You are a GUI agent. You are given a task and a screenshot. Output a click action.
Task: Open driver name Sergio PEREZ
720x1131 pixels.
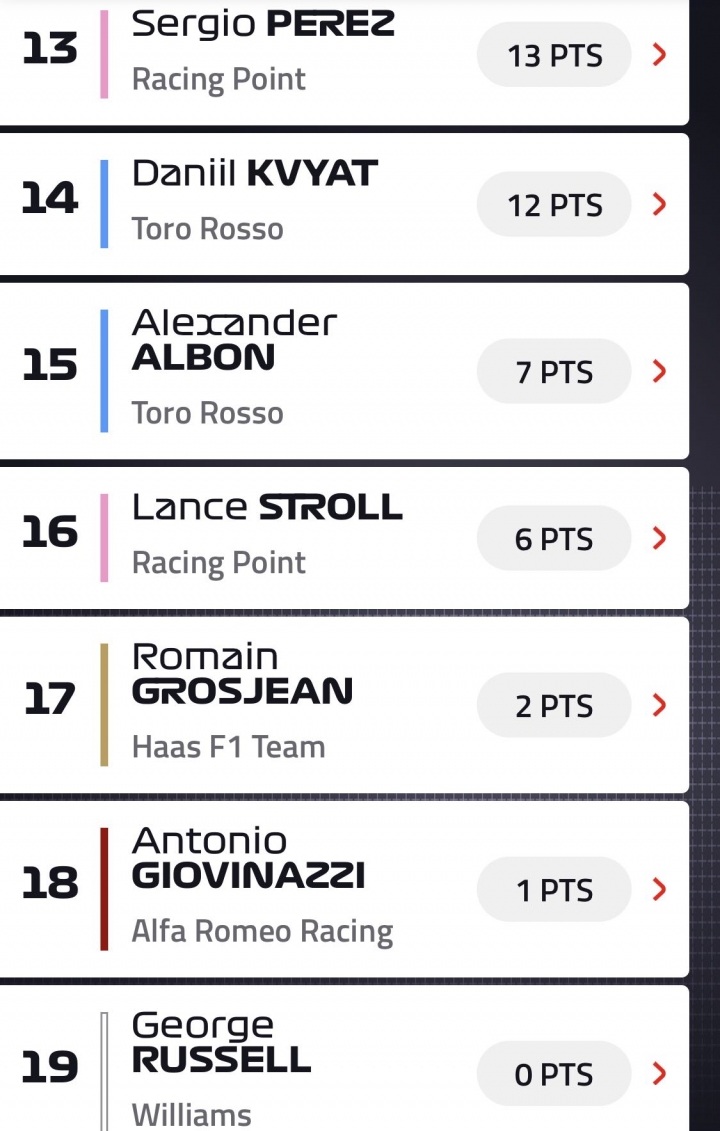coord(263,25)
